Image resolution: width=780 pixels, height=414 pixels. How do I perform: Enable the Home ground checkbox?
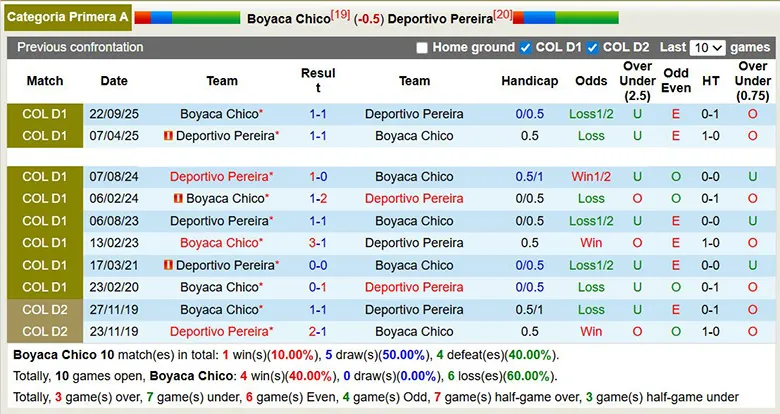pyautogui.click(x=422, y=48)
